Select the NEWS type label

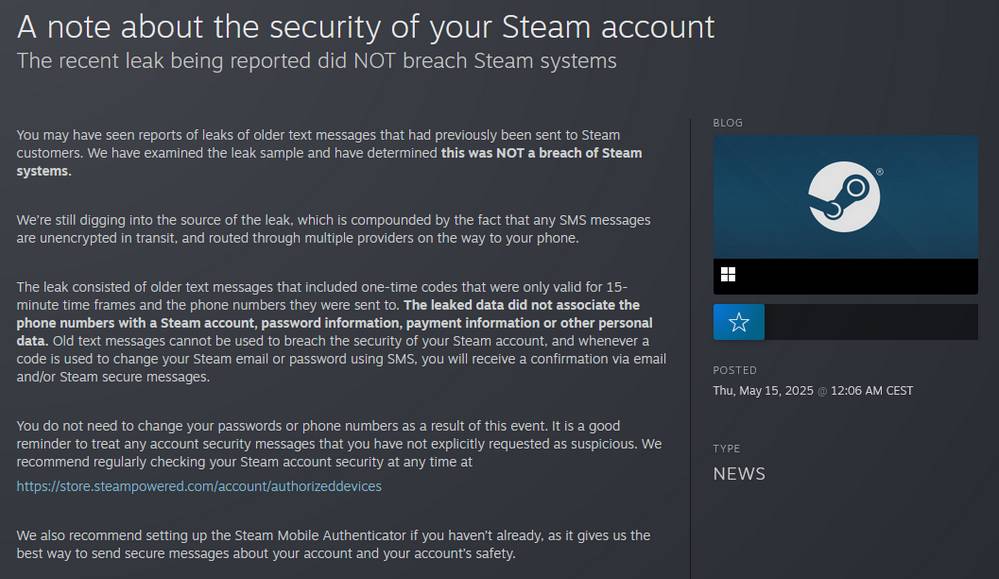pyautogui.click(x=739, y=474)
